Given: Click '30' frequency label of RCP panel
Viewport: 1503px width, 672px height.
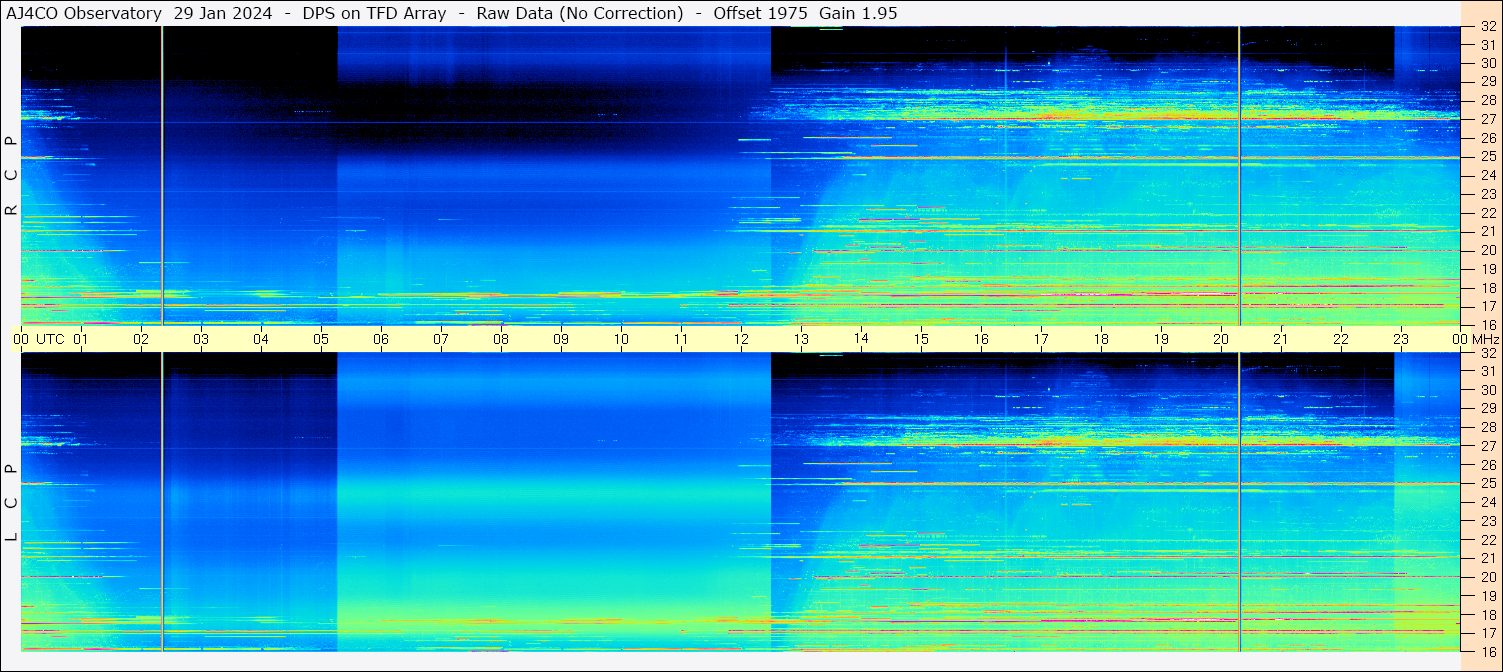Looking at the screenshot, I should coord(1488,63).
